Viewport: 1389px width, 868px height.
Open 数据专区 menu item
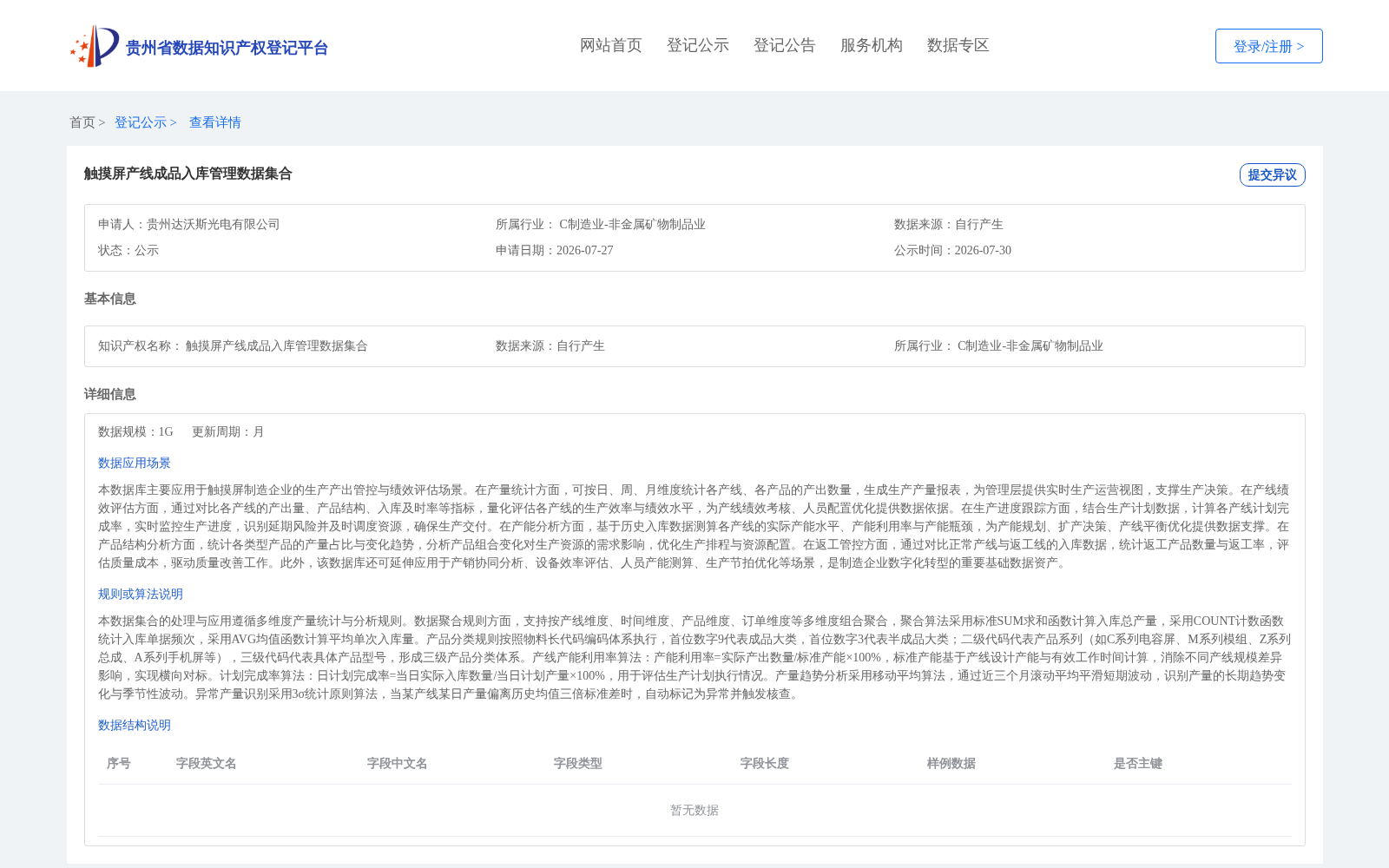click(958, 45)
